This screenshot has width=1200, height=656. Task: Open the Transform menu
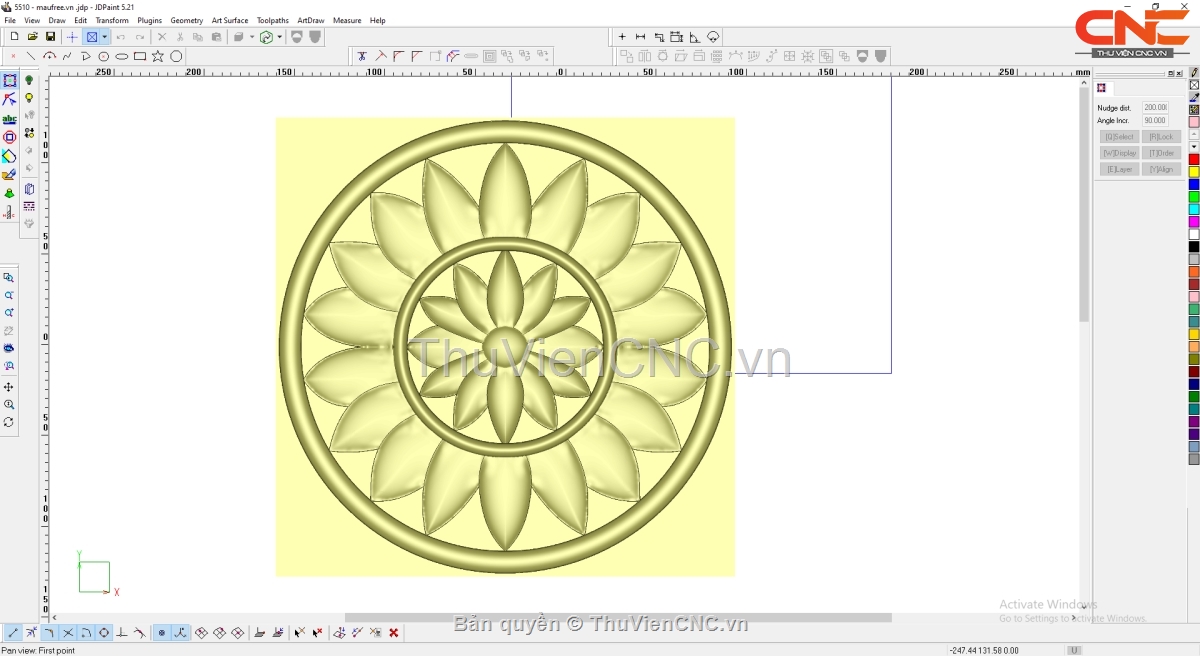pos(112,20)
